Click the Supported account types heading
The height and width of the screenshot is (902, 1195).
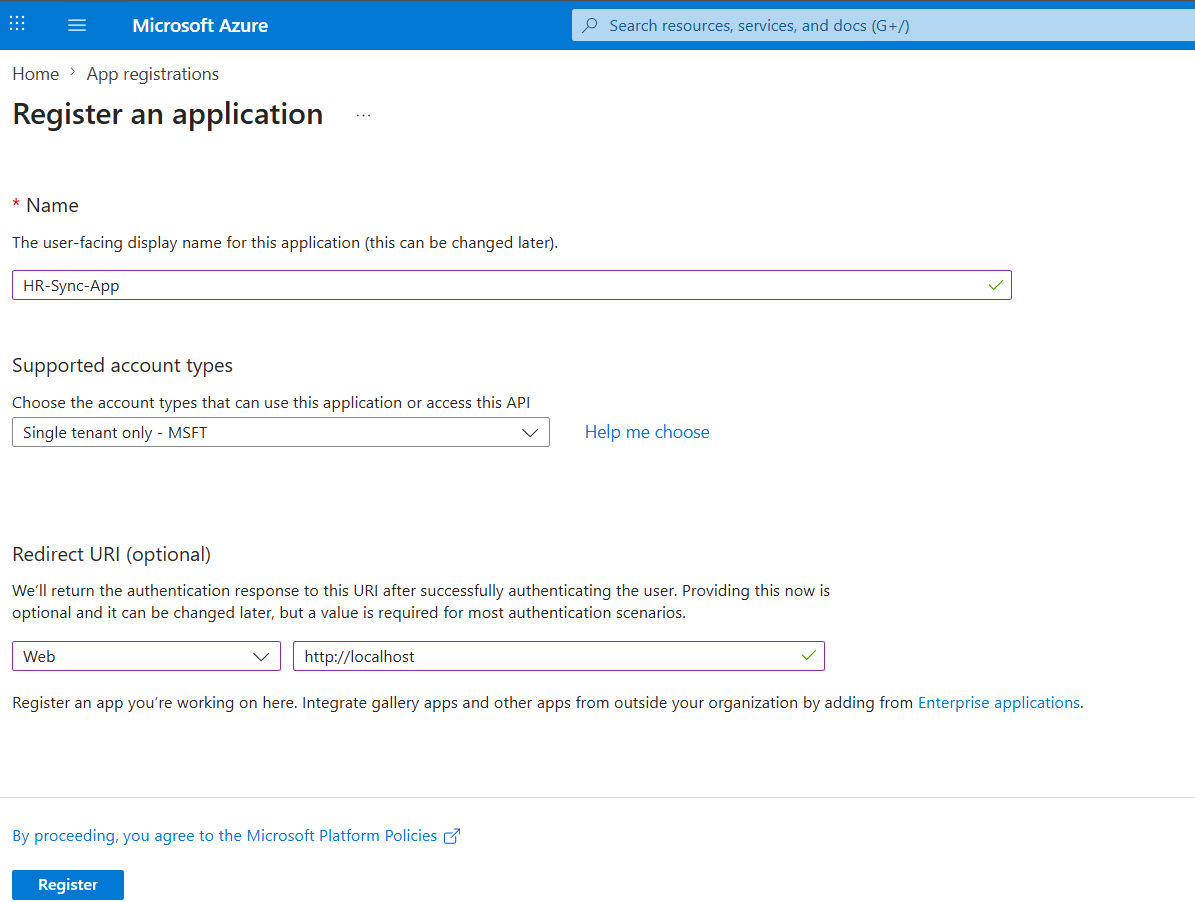(123, 366)
